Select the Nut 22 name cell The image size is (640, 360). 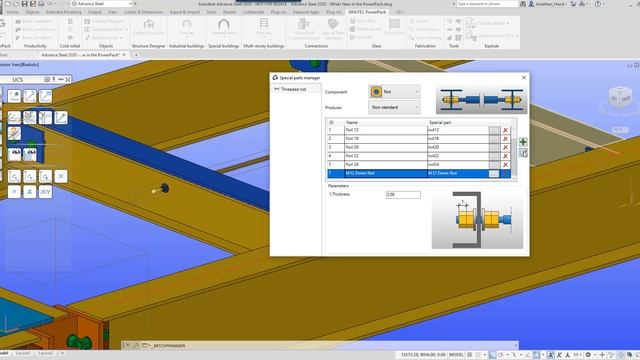click(x=386, y=156)
